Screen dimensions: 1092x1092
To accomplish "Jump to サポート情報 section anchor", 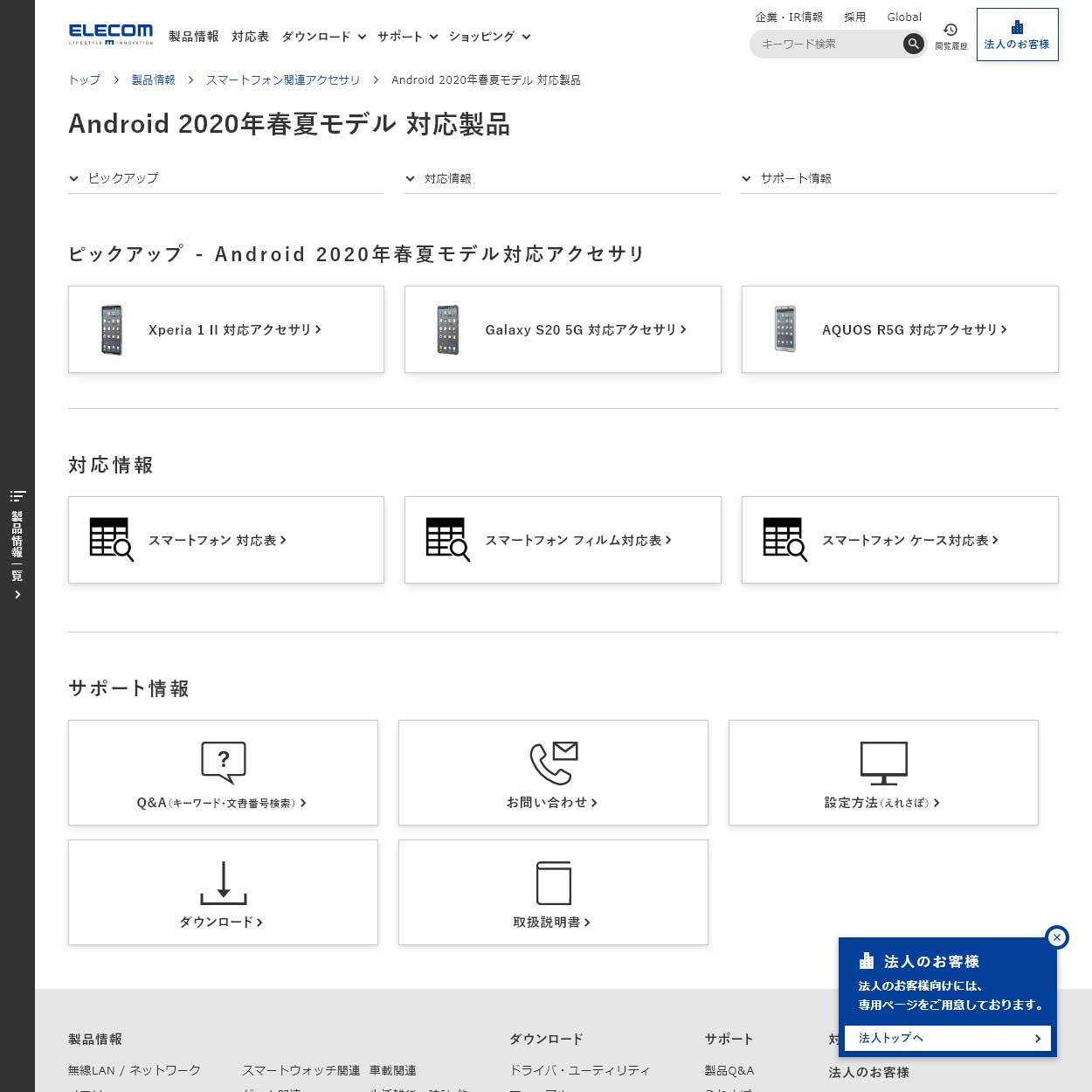I will [x=899, y=178].
